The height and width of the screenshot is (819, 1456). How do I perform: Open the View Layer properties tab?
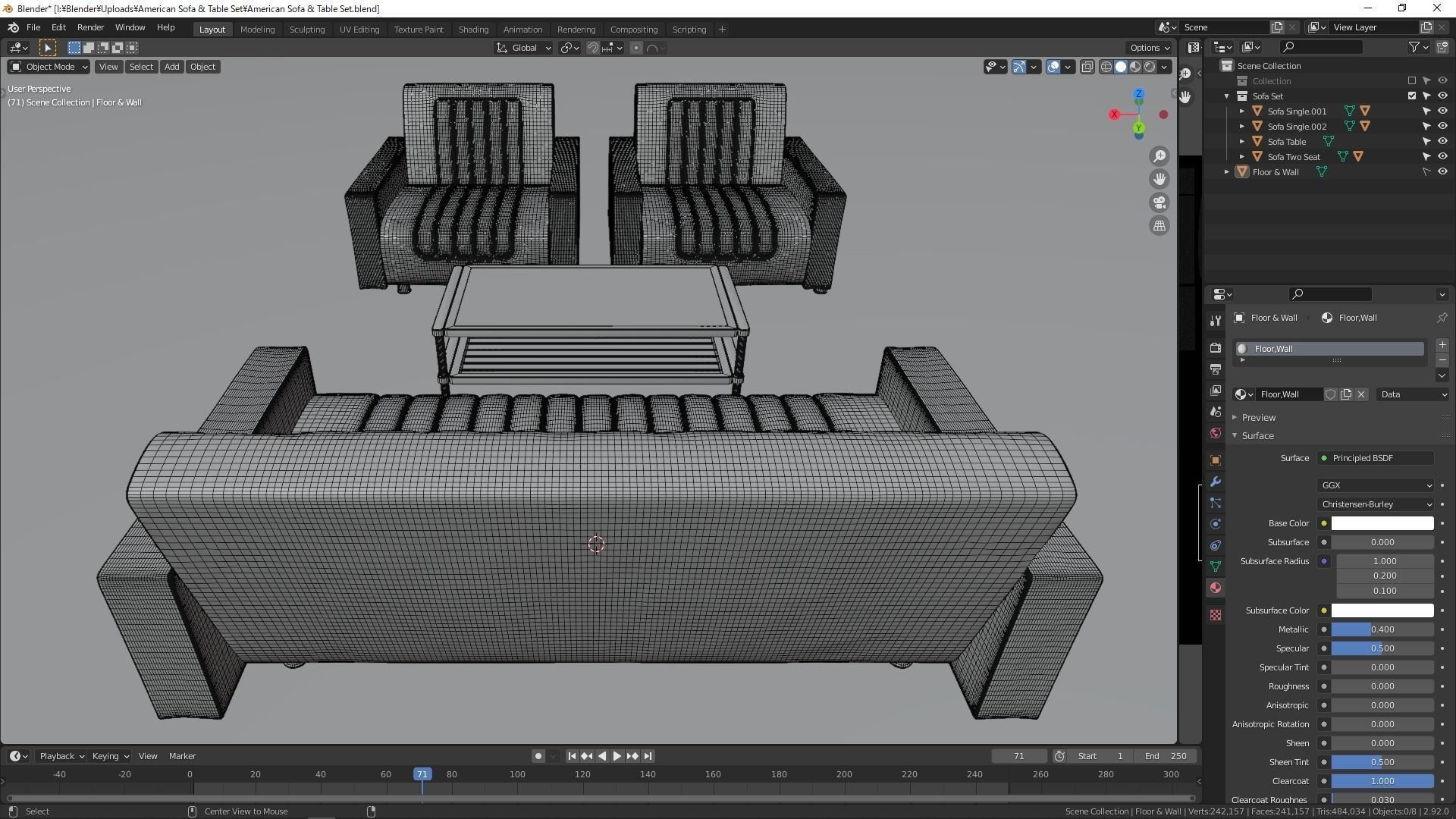click(1216, 390)
